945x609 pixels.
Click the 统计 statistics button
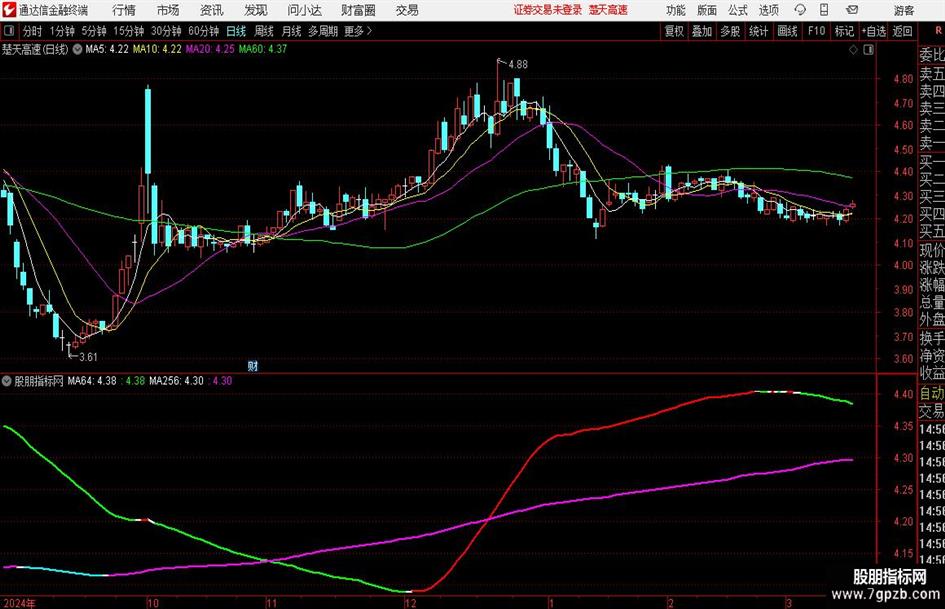(758, 31)
